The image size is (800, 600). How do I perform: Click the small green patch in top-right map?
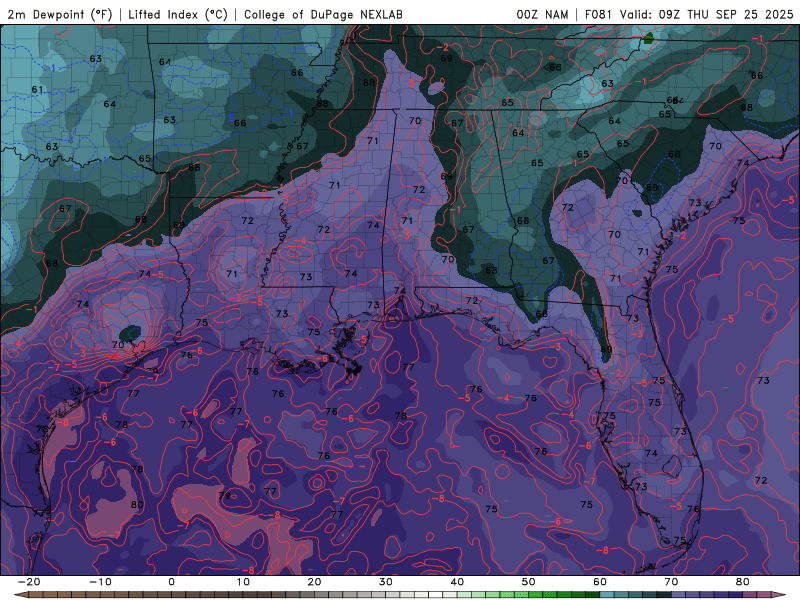[x=648, y=38]
